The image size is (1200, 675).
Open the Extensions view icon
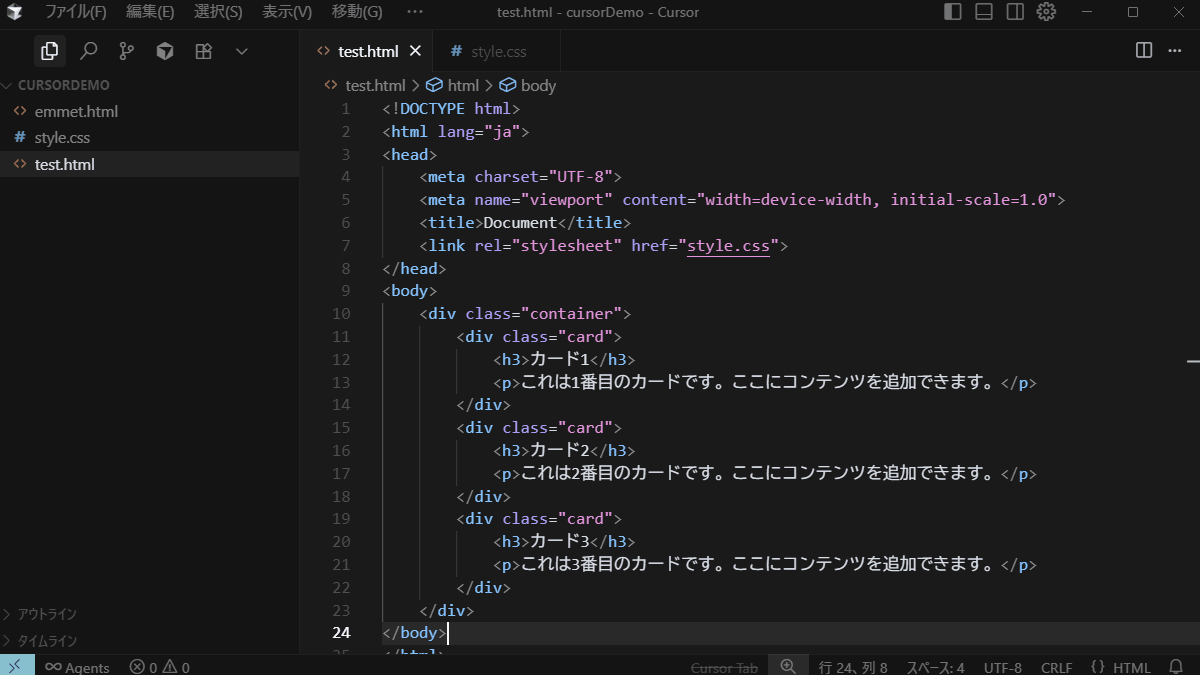(x=203, y=51)
